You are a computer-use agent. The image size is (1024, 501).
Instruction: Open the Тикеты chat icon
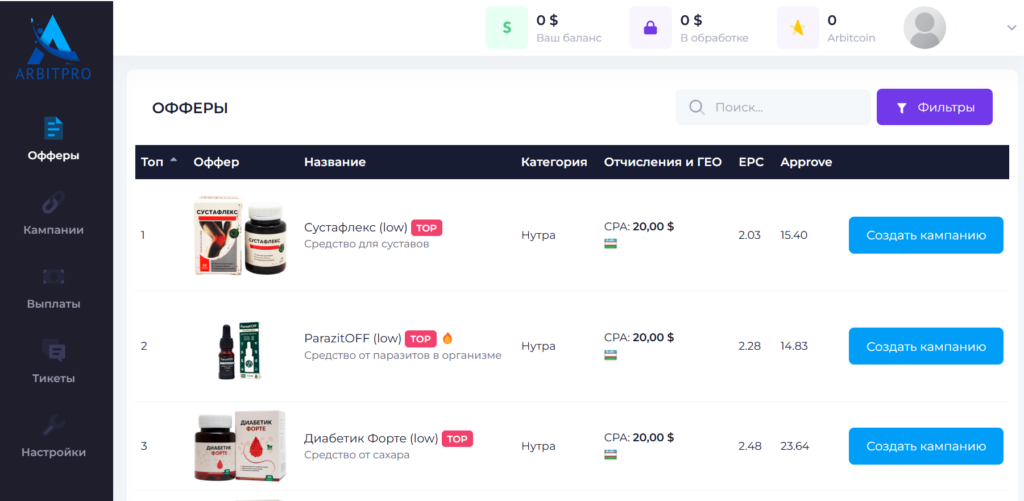click(x=53, y=351)
